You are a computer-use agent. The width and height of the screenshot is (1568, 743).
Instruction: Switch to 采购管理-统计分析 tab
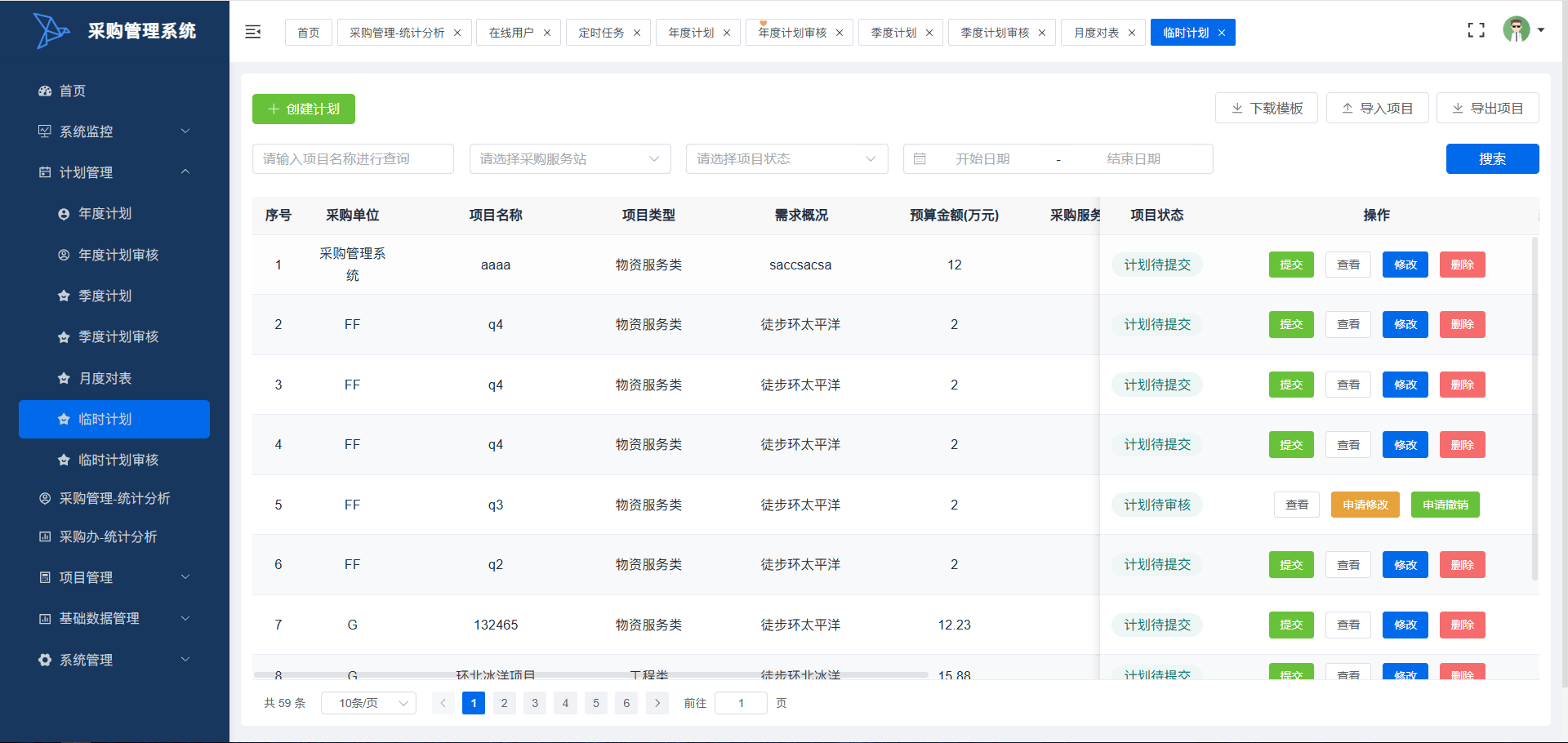pos(397,33)
